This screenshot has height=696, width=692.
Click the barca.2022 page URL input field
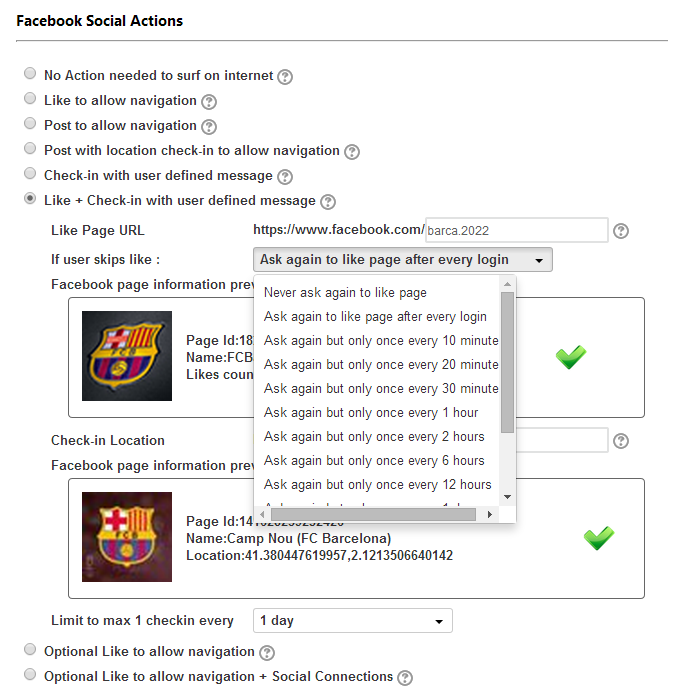(517, 230)
